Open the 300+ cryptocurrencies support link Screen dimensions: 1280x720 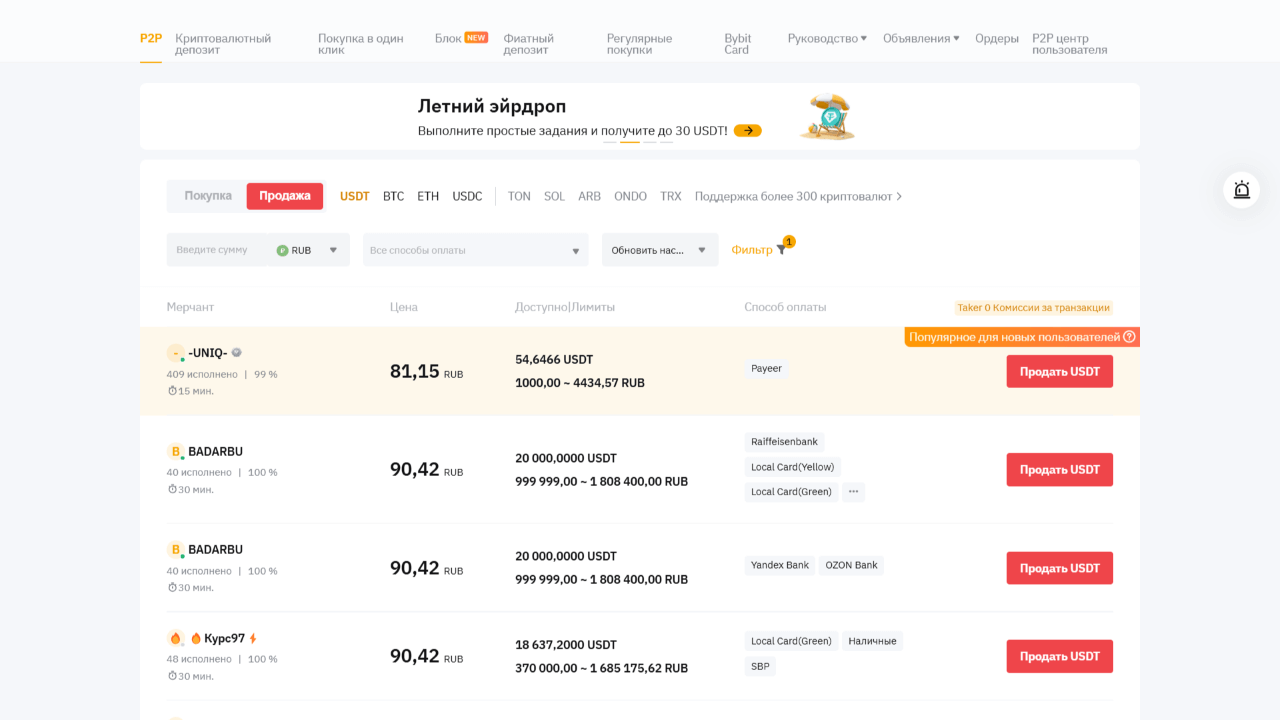point(798,197)
